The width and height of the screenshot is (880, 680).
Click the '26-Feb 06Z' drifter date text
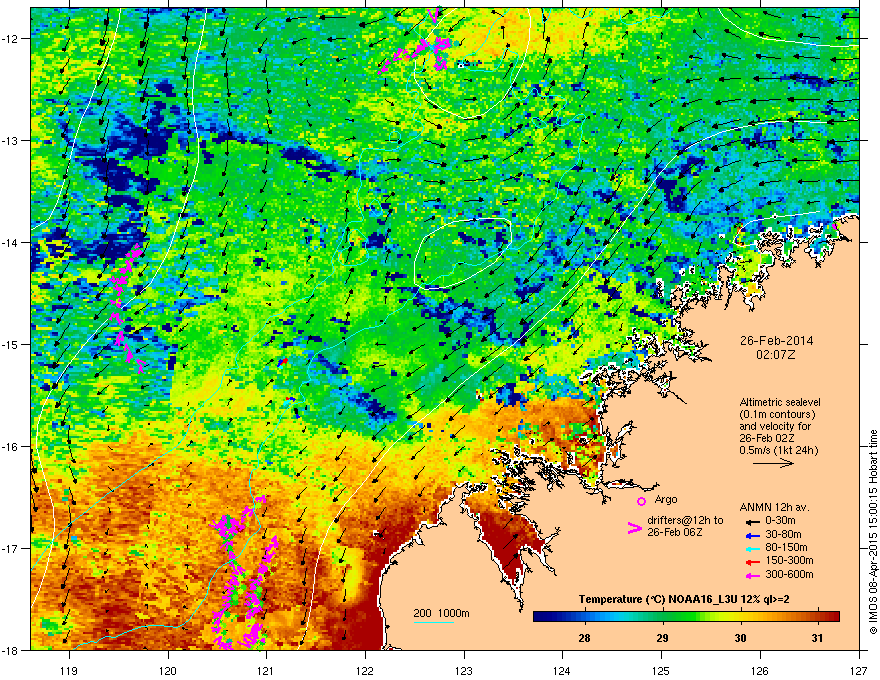pyautogui.click(x=675, y=532)
